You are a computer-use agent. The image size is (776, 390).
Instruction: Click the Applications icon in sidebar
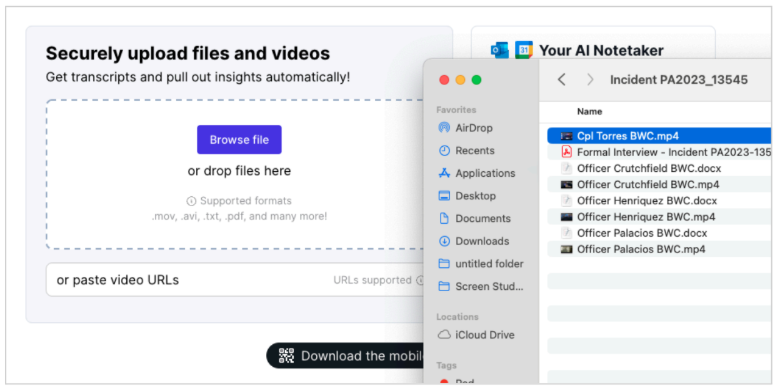click(444, 173)
